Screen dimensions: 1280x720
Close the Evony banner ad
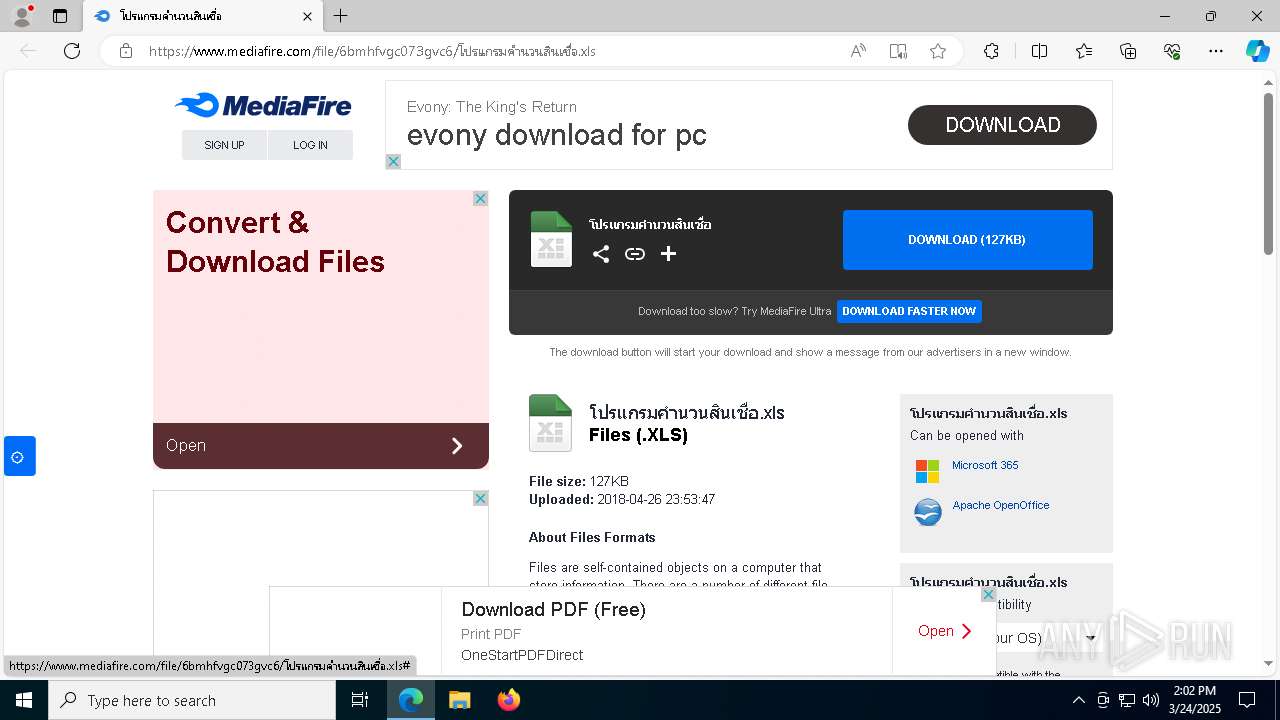pyautogui.click(x=393, y=162)
